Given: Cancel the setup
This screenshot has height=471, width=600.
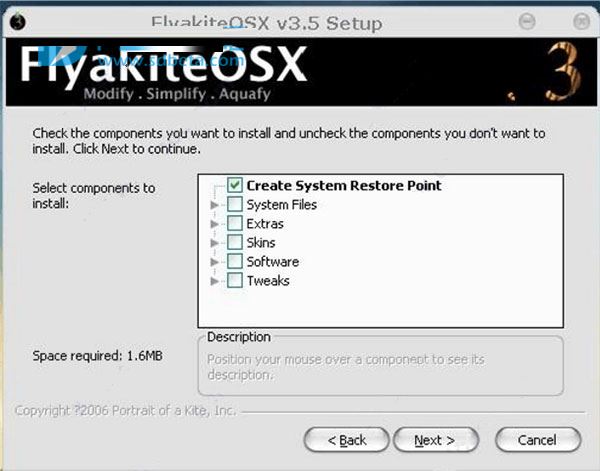Looking at the screenshot, I should [538, 440].
